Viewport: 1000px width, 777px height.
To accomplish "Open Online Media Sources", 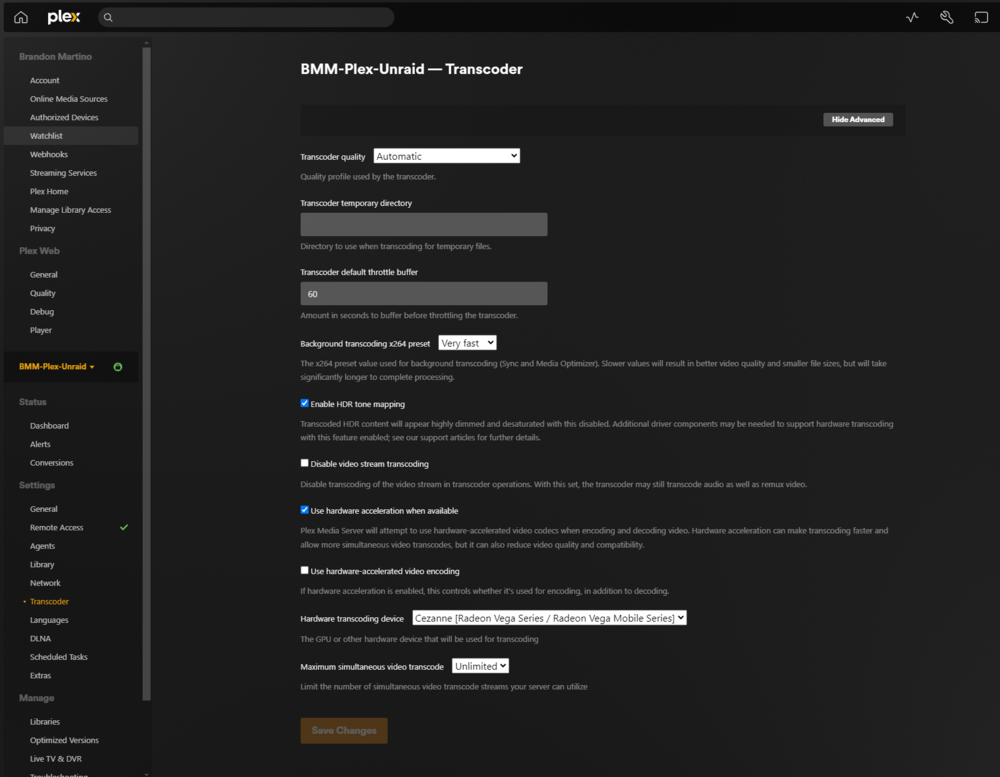I will point(69,99).
